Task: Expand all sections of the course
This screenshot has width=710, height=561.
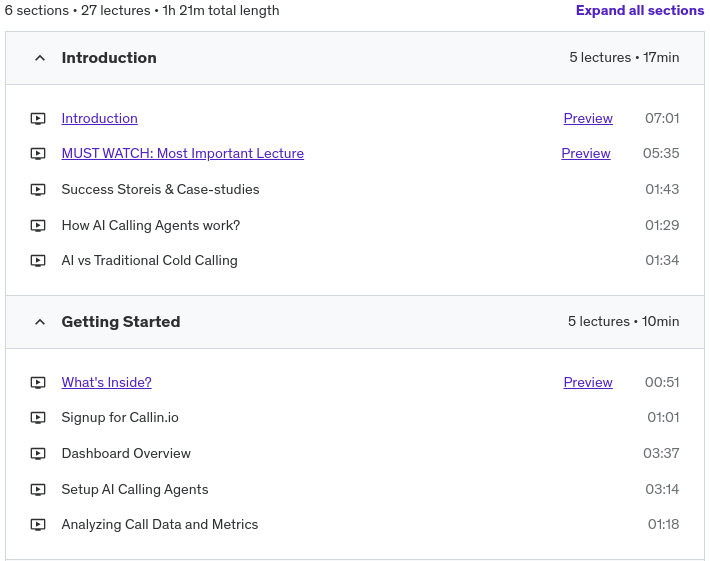Action: [x=639, y=11]
